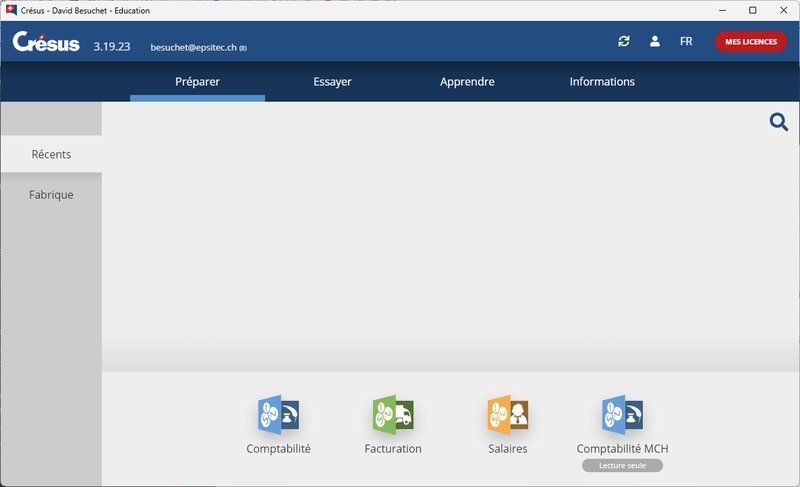Select Récents in the sidebar
800x487 pixels.
(51, 154)
